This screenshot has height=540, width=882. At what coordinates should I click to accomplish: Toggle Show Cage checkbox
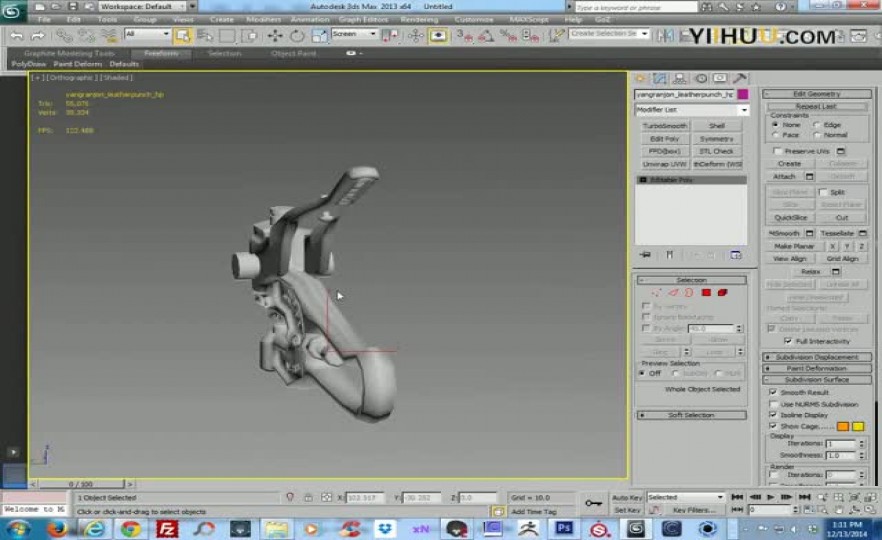[773, 426]
